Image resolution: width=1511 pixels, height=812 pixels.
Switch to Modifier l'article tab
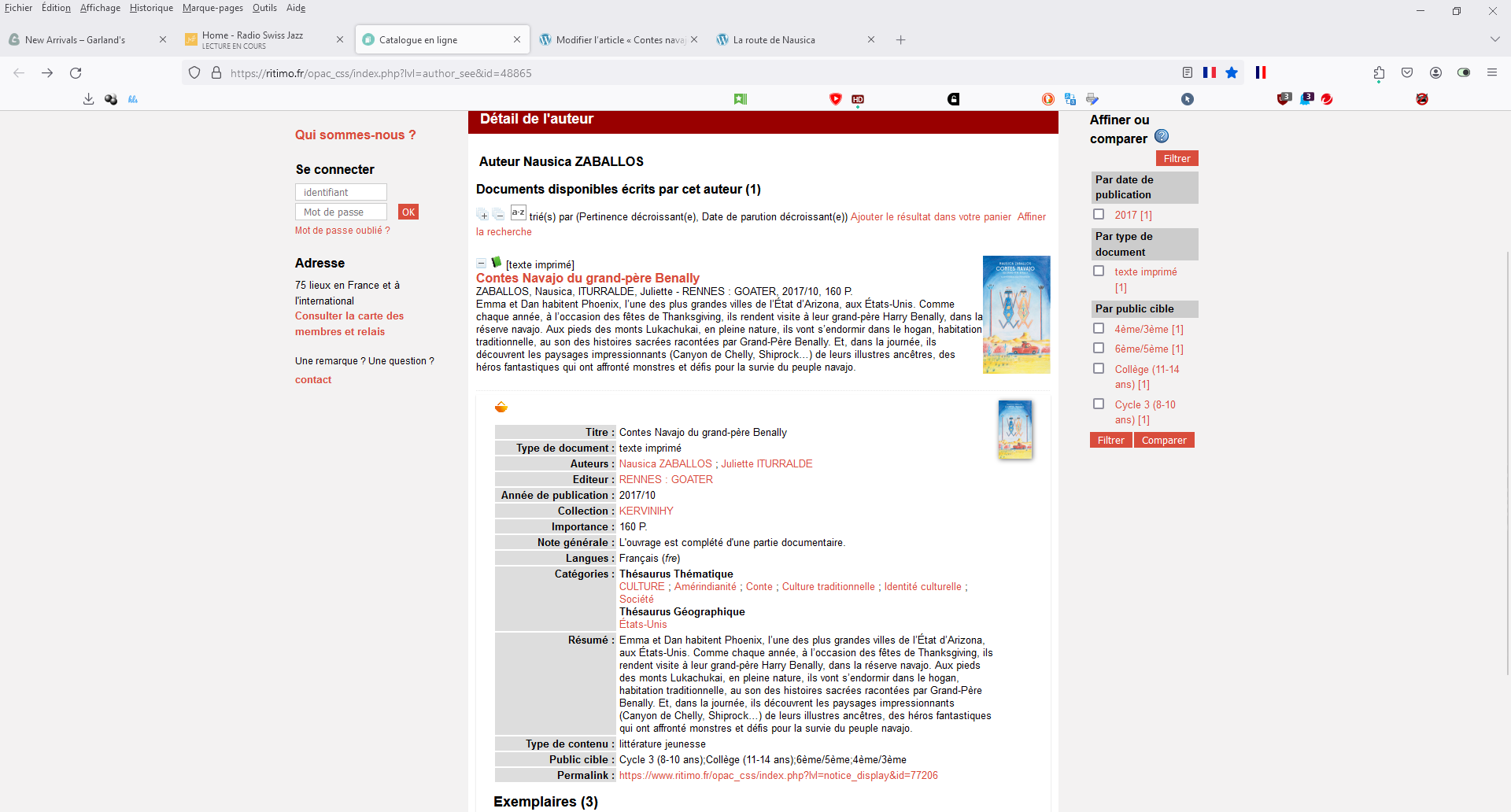pos(620,40)
